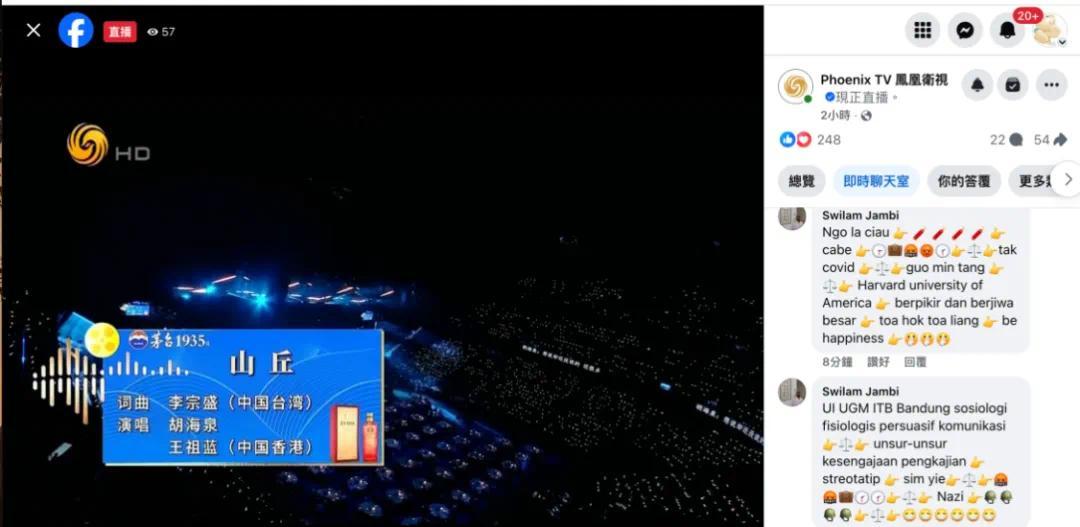The image size is (1080, 527).
Task: Close the live video viewer
Action: click(x=33, y=30)
